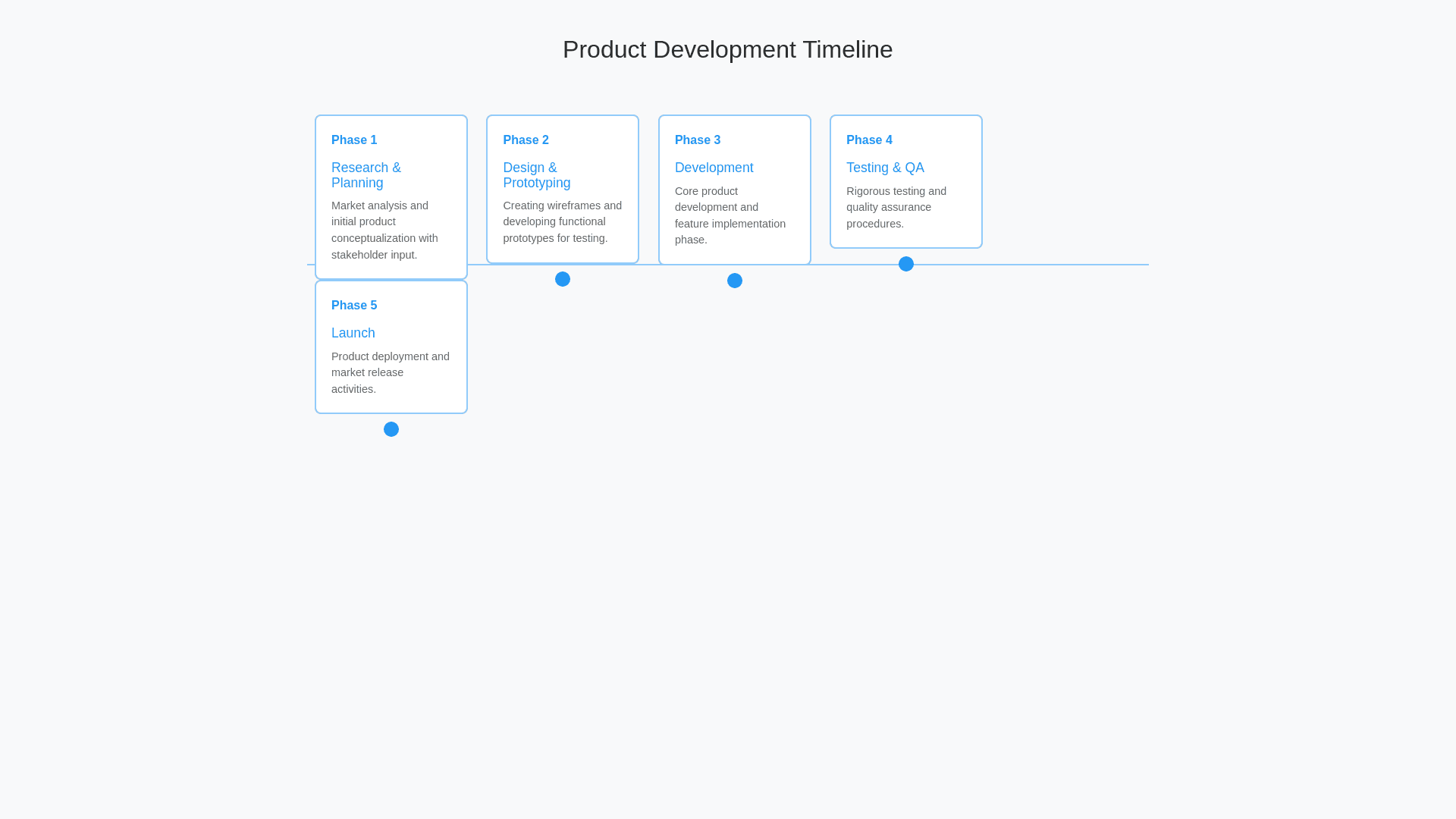Click the market analysis description text

point(384,230)
